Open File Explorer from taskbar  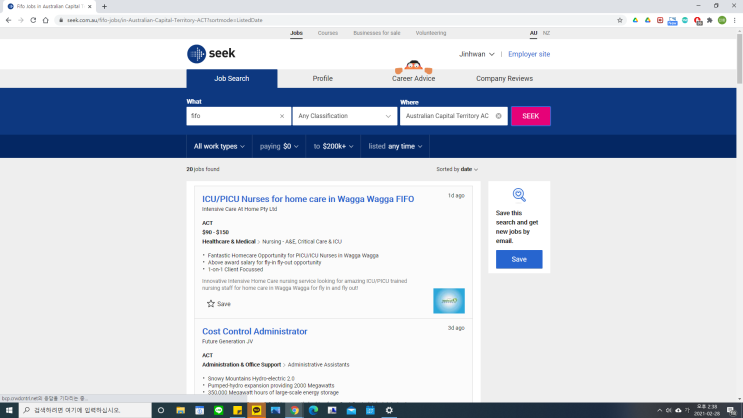pyautogui.click(x=181, y=410)
